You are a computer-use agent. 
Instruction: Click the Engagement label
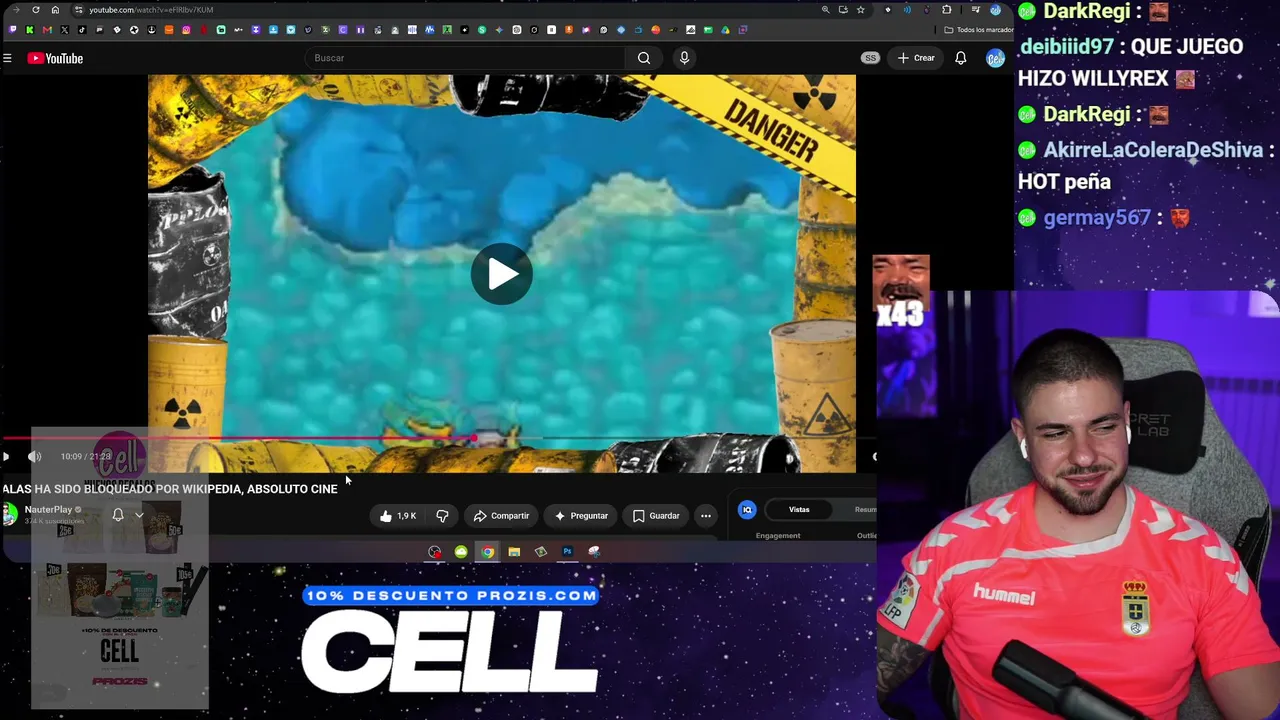778,536
